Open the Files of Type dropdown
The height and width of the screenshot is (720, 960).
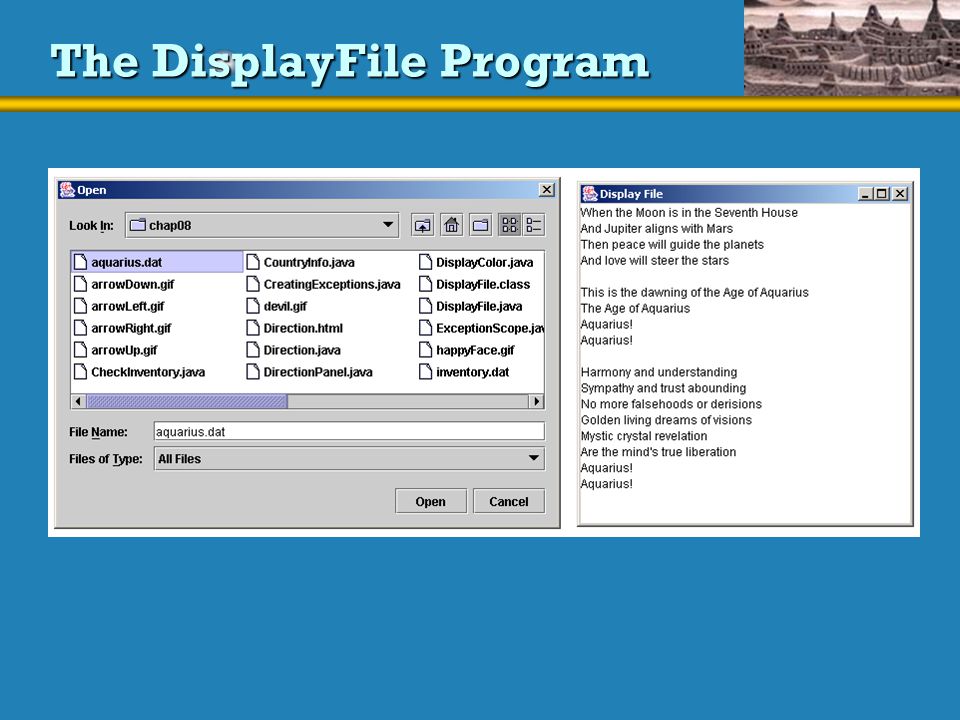(533, 458)
